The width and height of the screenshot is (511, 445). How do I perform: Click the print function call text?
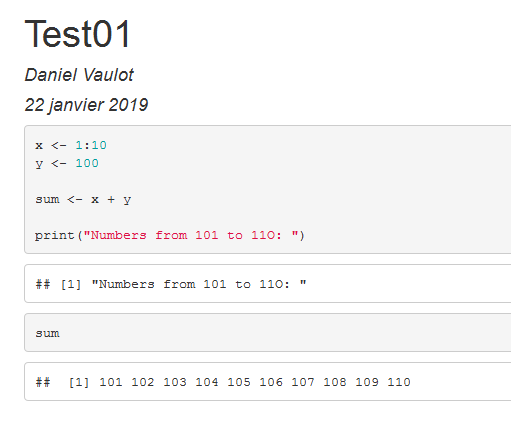tap(170, 235)
